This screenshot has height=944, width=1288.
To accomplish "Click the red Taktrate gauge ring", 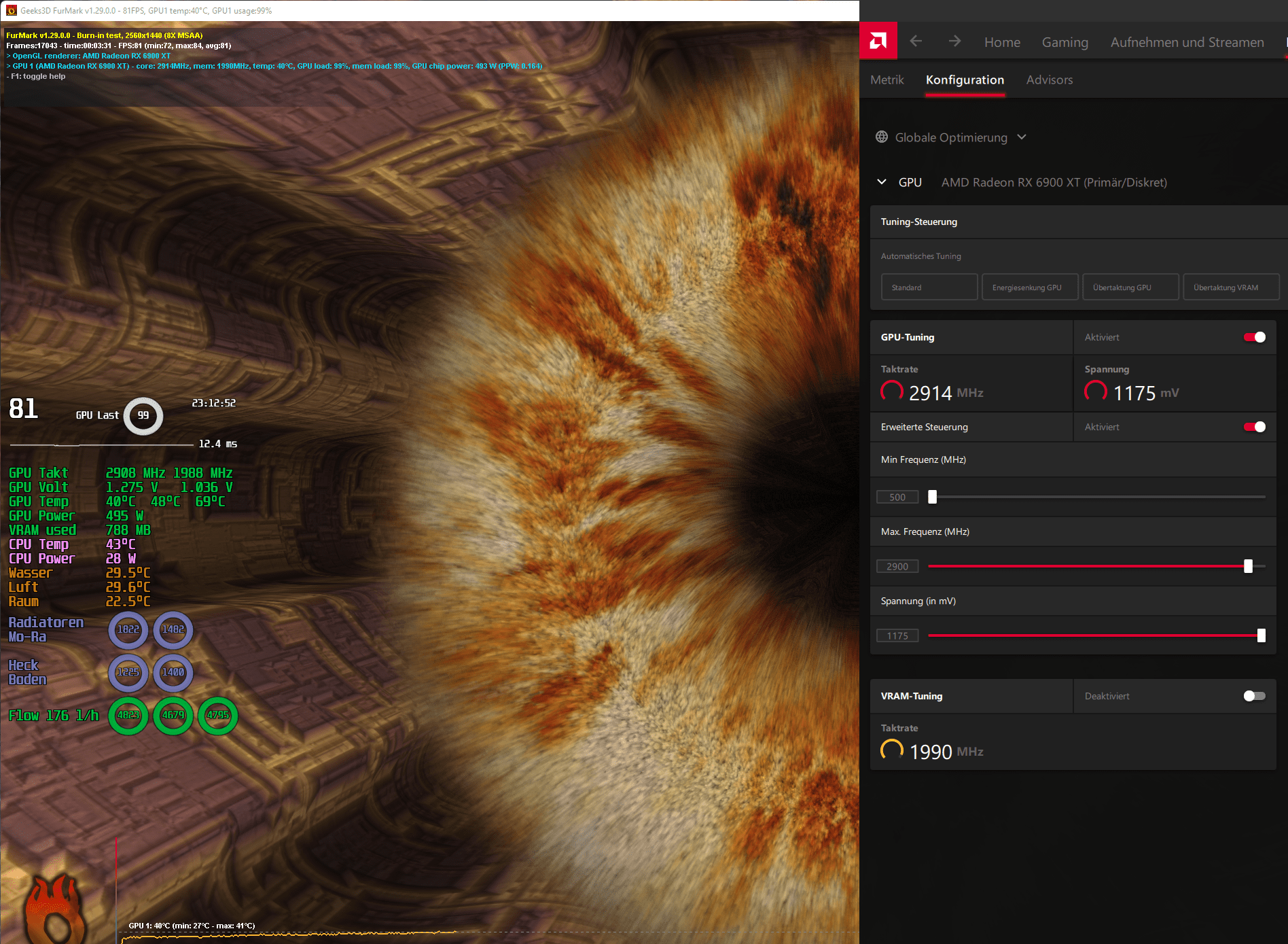I will [892, 391].
